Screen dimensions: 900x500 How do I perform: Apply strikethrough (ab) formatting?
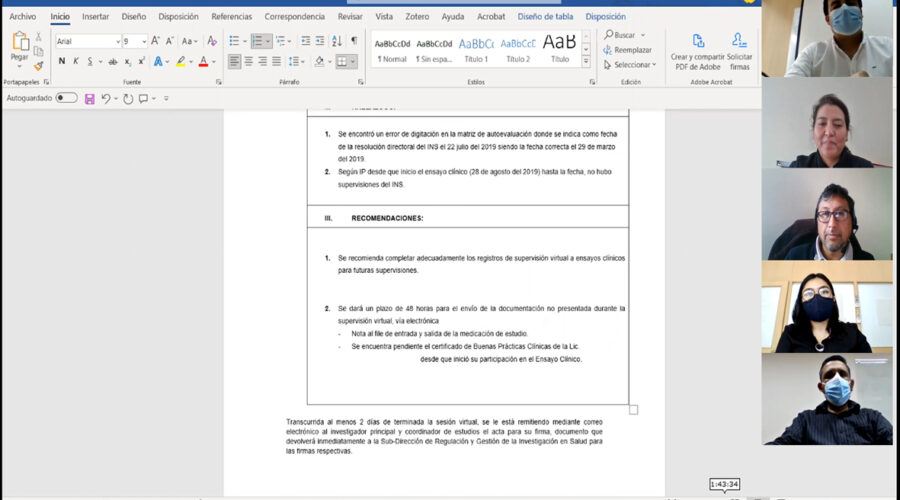pyautogui.click(x=113, y=61)
